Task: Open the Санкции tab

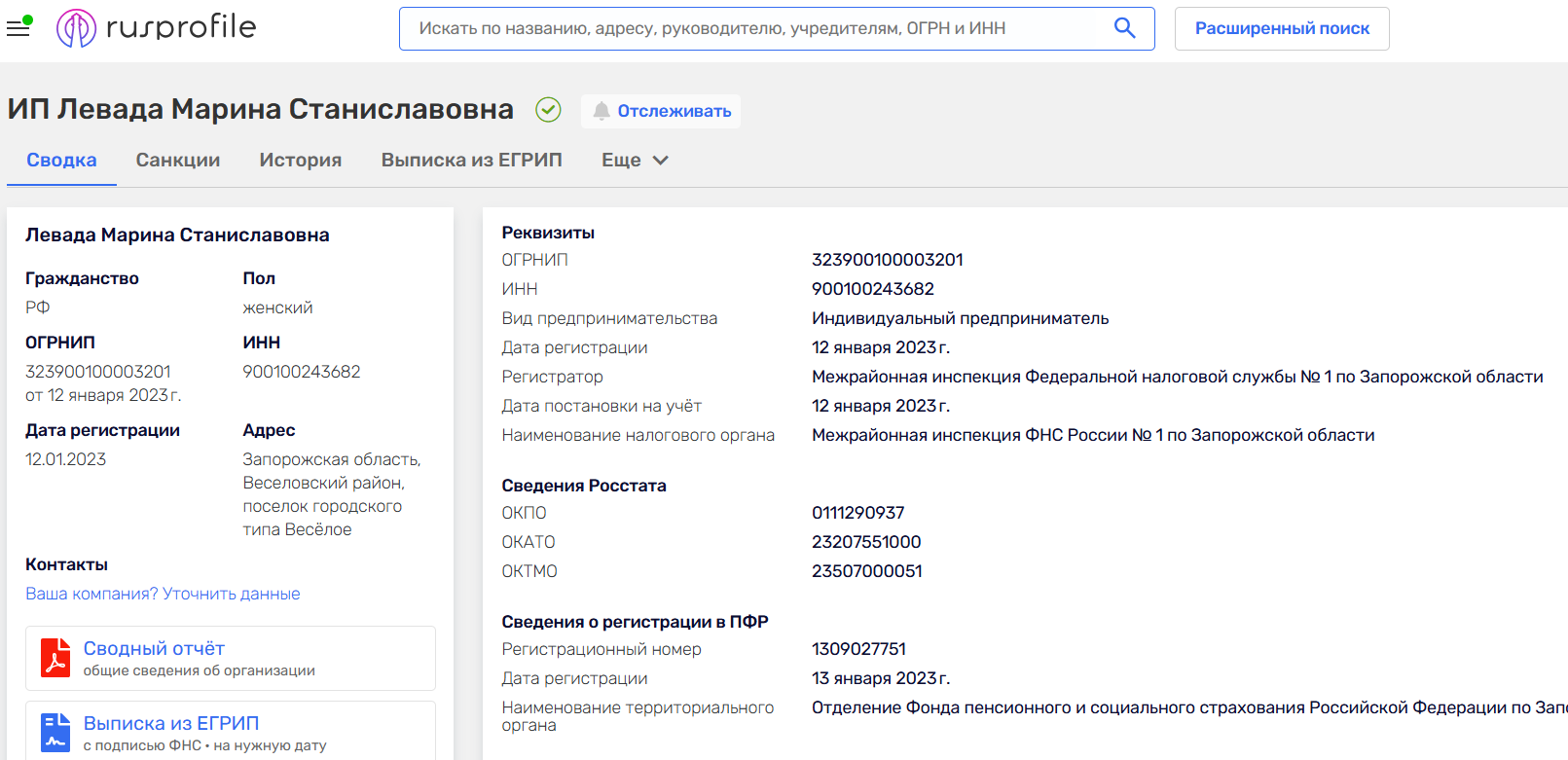Action: tap(178, 161)
